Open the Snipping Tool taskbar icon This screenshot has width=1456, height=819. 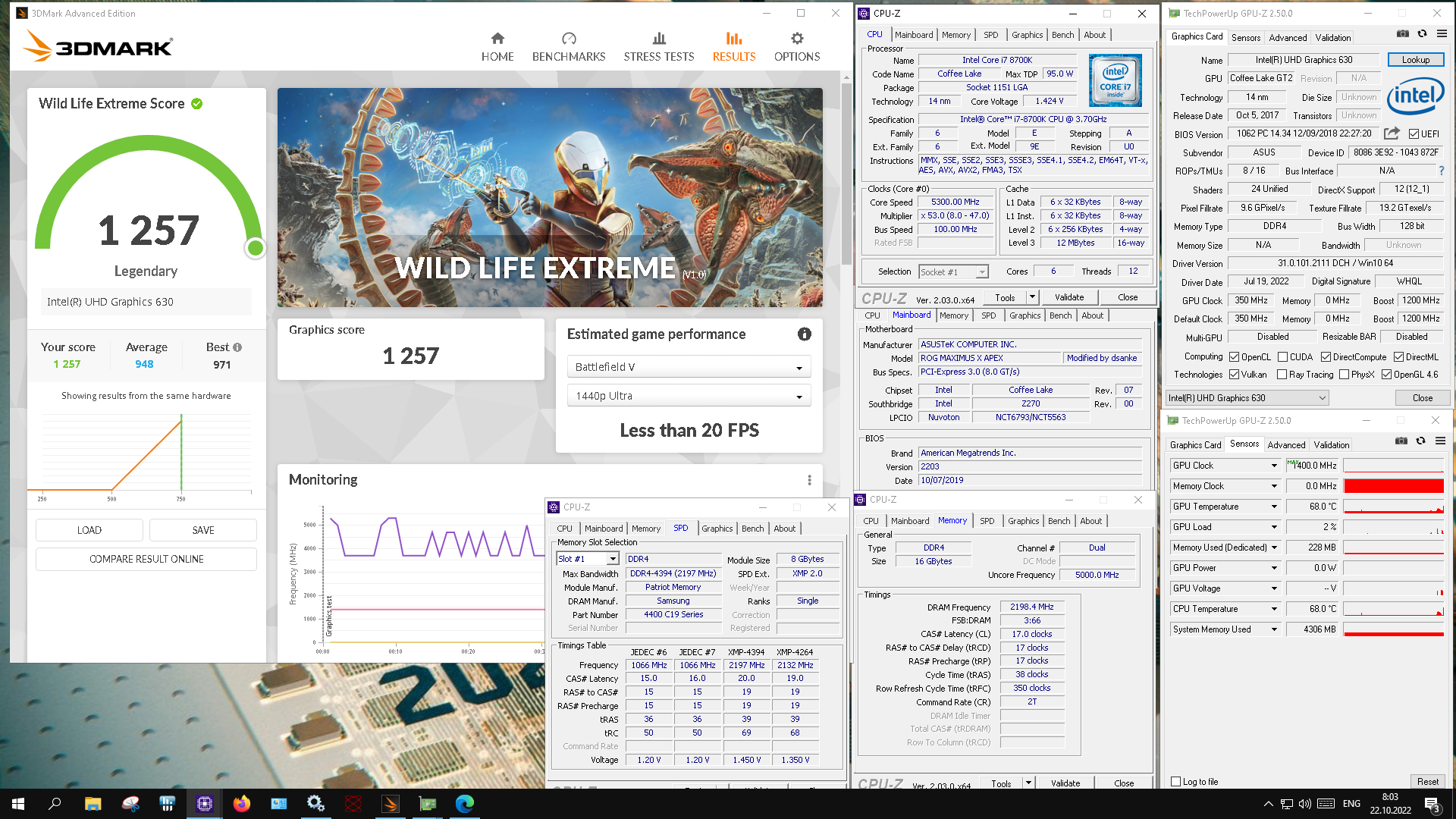click(x=130, y=804)
